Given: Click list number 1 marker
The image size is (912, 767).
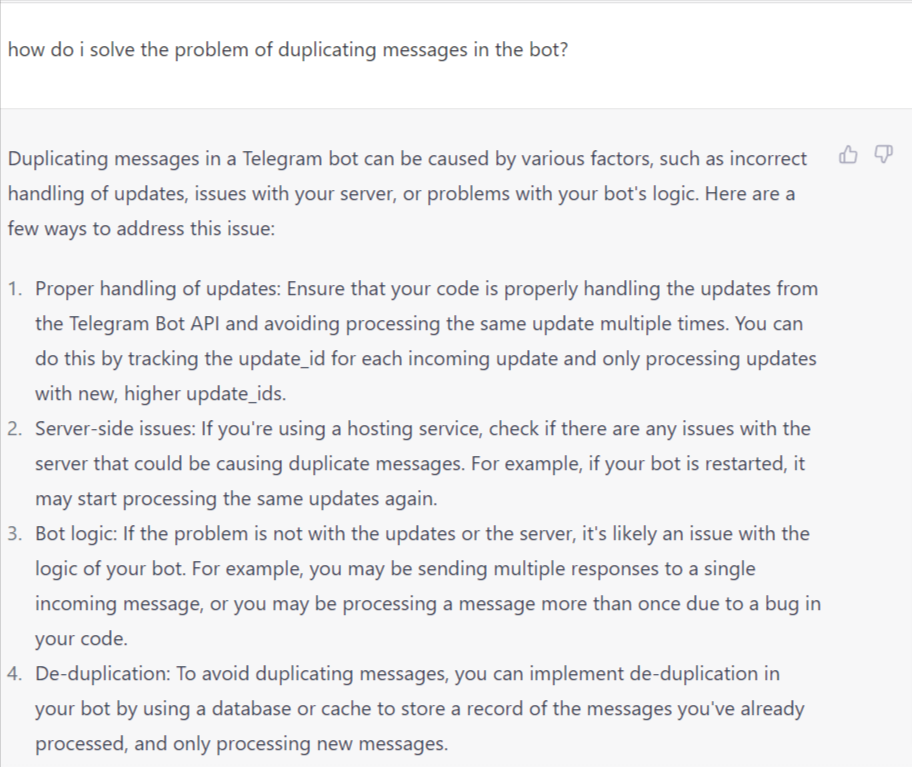Looking at the screenshot, I should [x=15, y=288].
